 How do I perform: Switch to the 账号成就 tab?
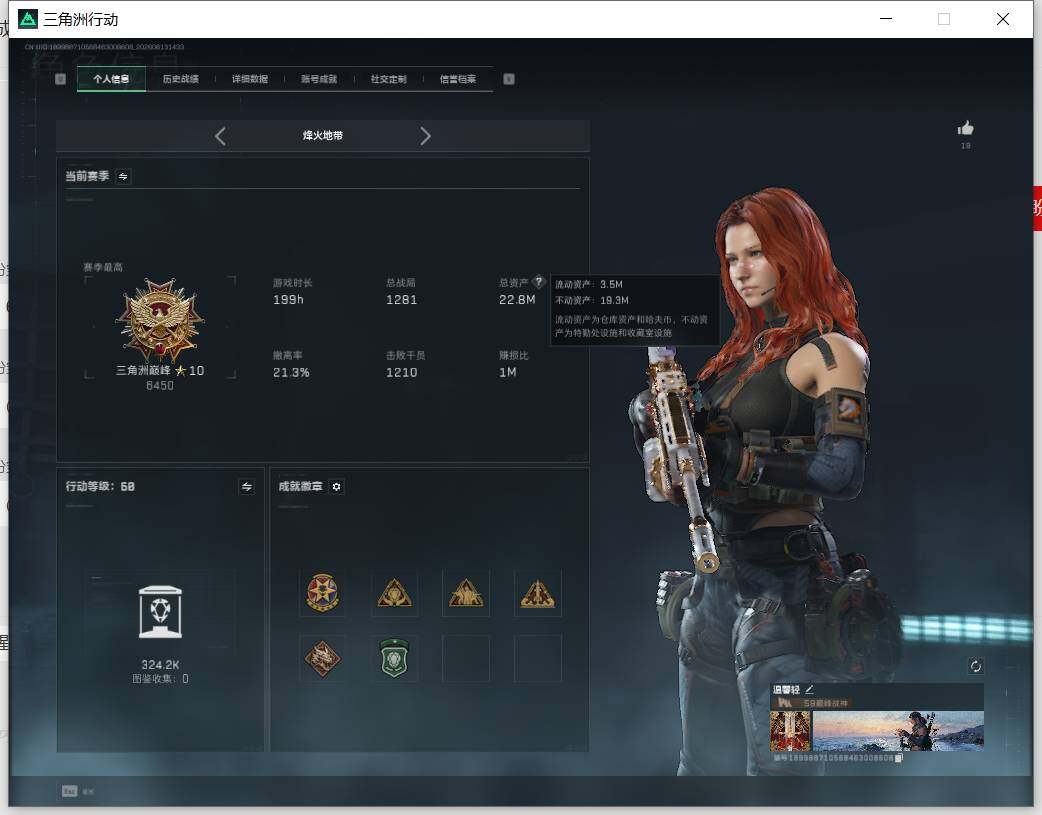tap(319, 79)
